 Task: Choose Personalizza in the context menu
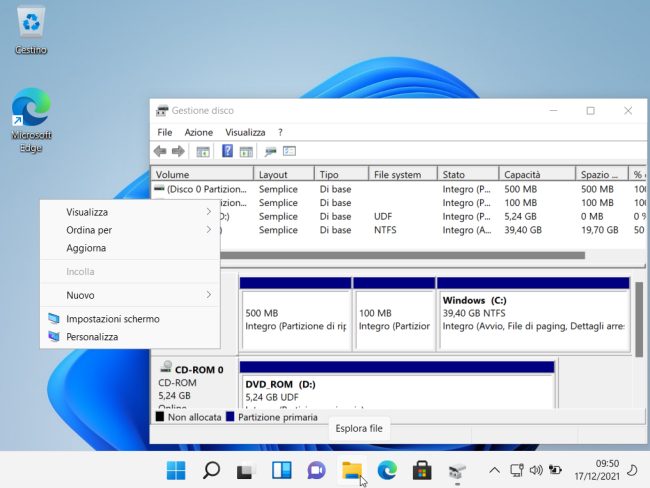pos(130,337)
